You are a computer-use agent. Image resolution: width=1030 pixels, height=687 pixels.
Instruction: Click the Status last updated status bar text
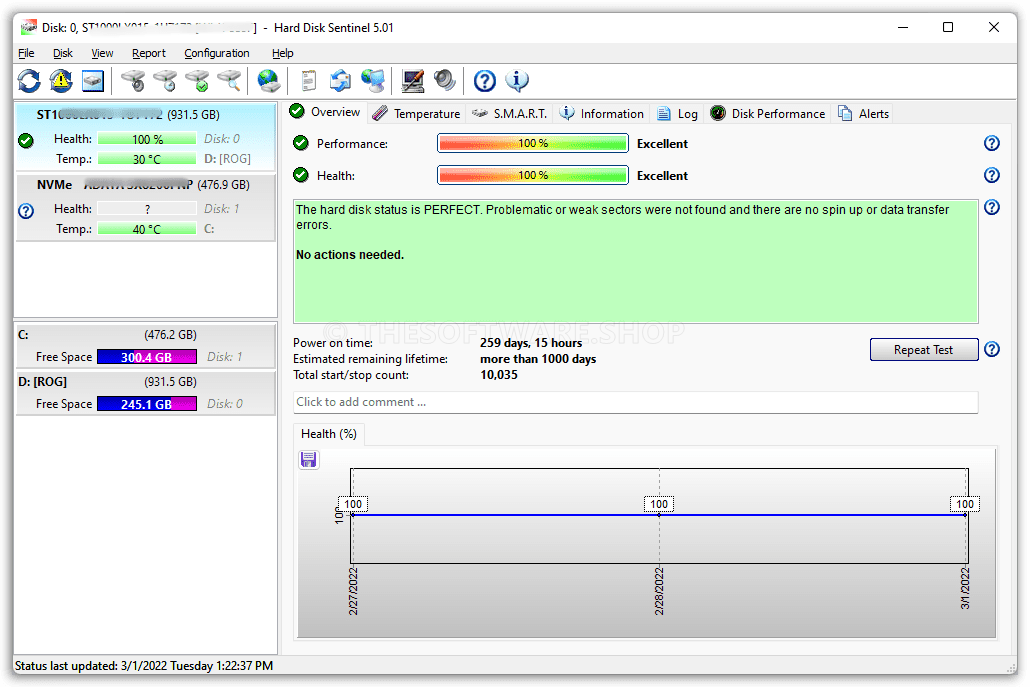[x=144, y=666]
